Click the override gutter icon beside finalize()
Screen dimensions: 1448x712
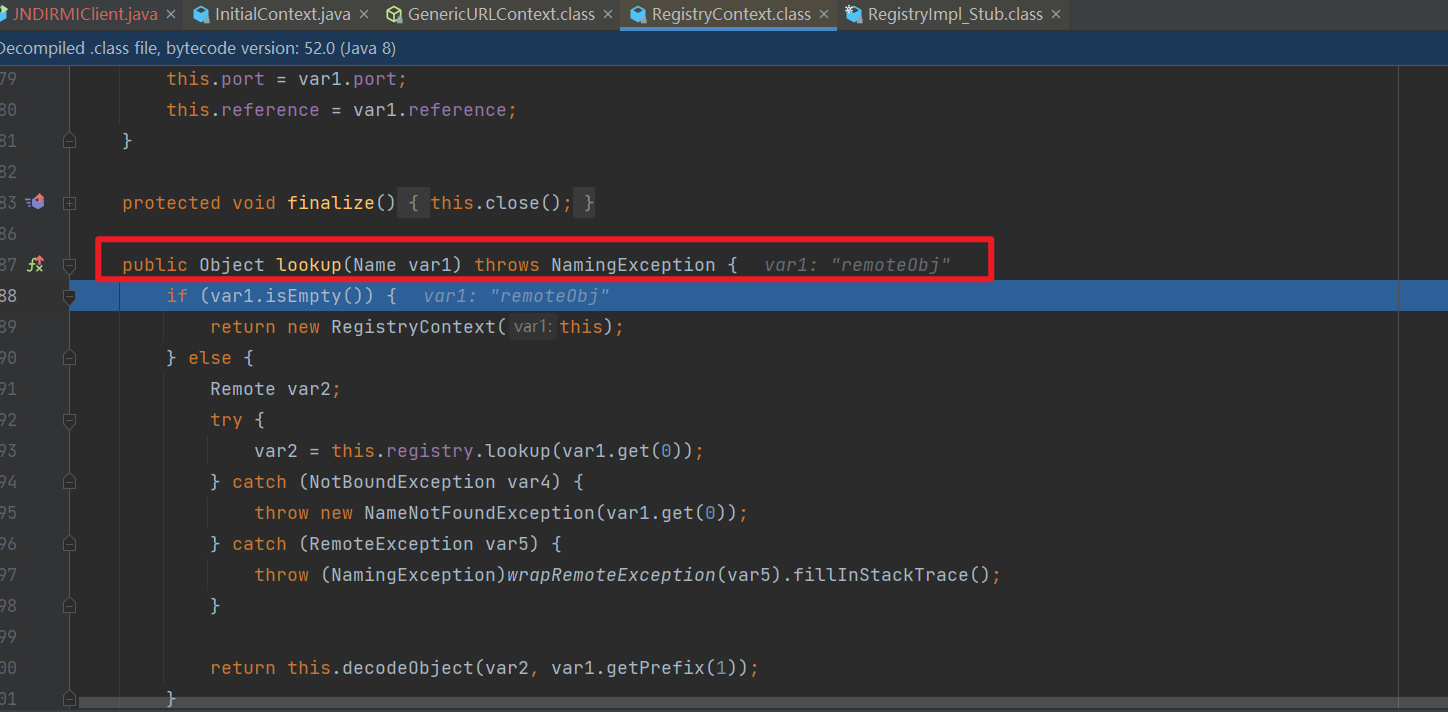pos(36,202)
